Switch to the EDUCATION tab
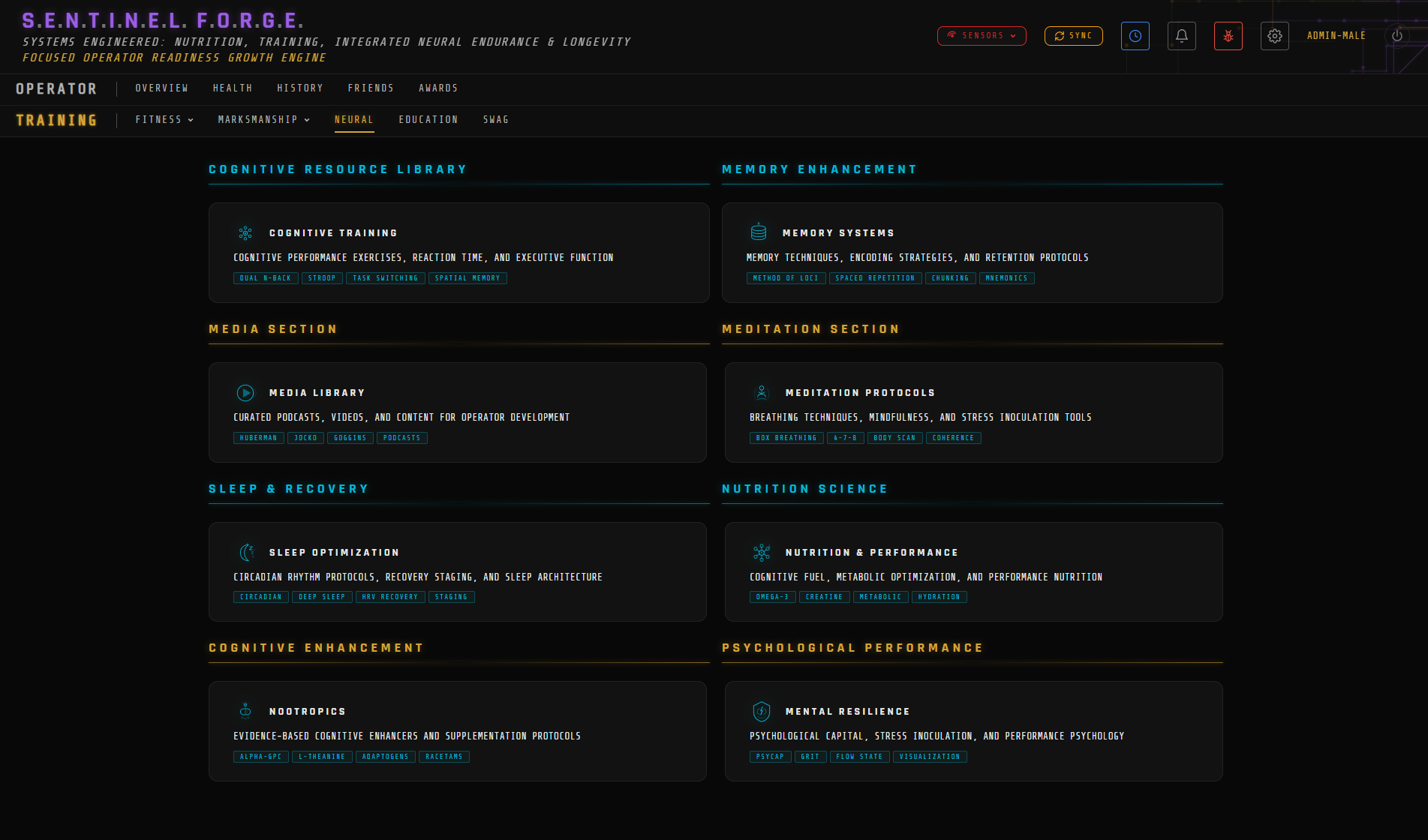This screenshot has height=840, width=1428. pyautogui.click(x=428, y=119)
